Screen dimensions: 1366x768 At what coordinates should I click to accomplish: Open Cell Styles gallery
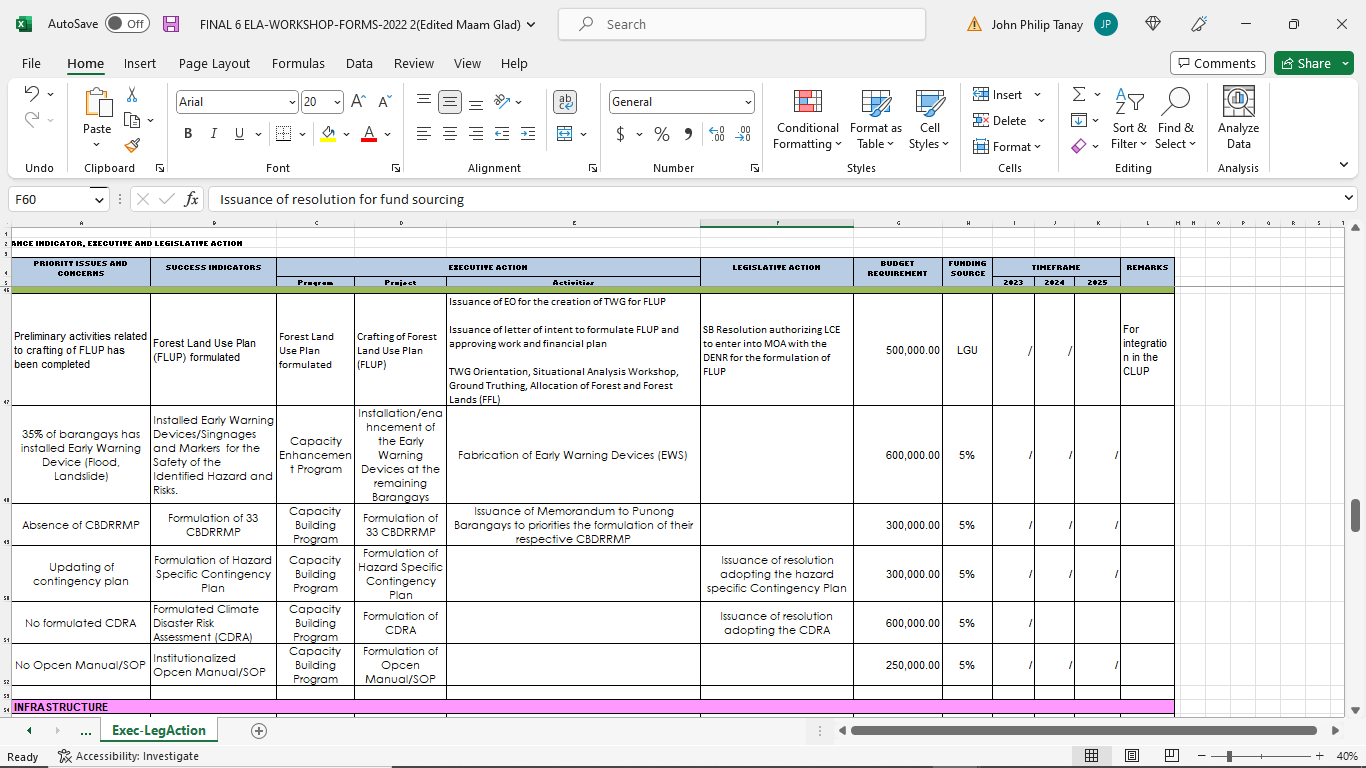tap(930, 119)
